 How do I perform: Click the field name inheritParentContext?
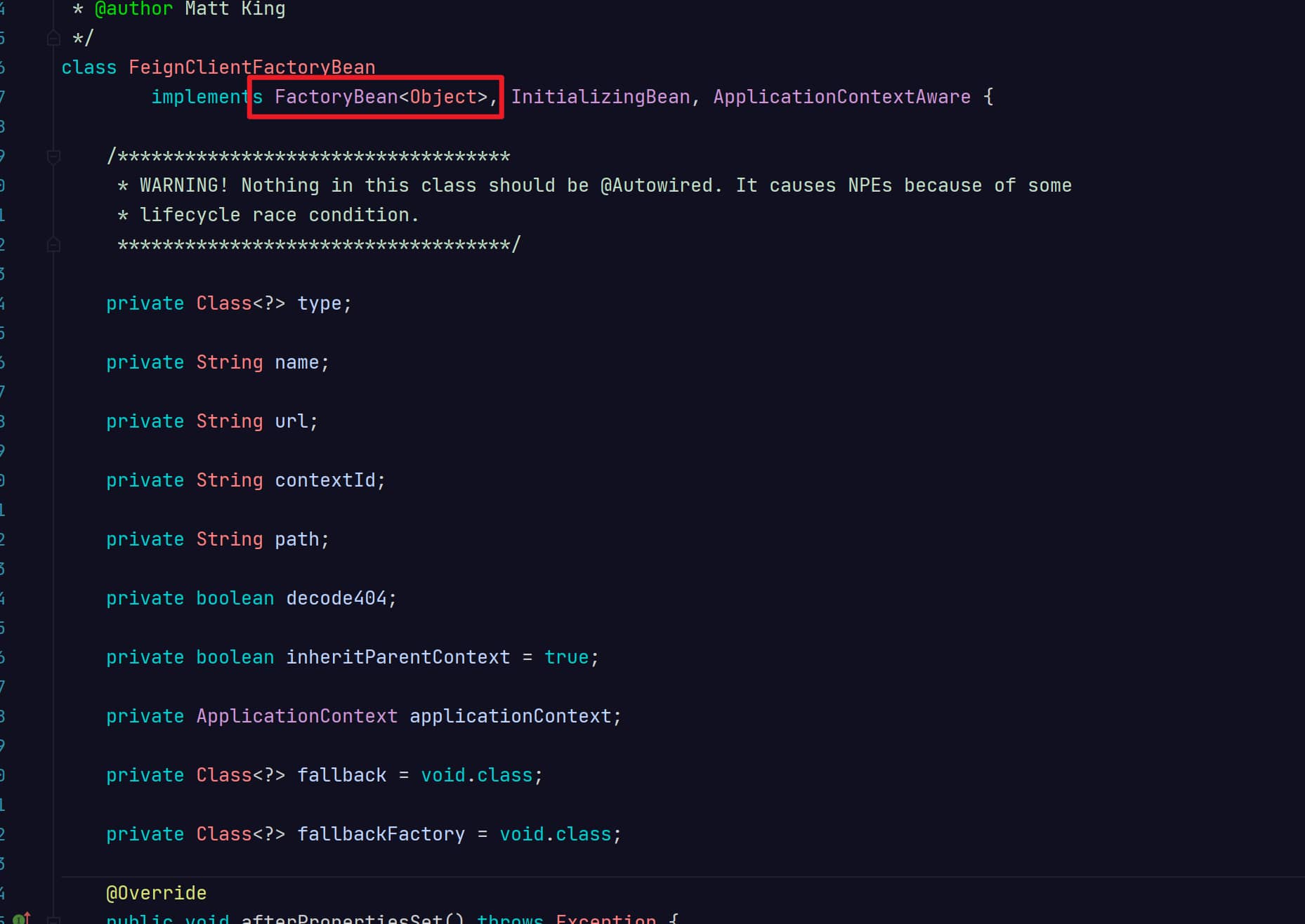point(398,657)
